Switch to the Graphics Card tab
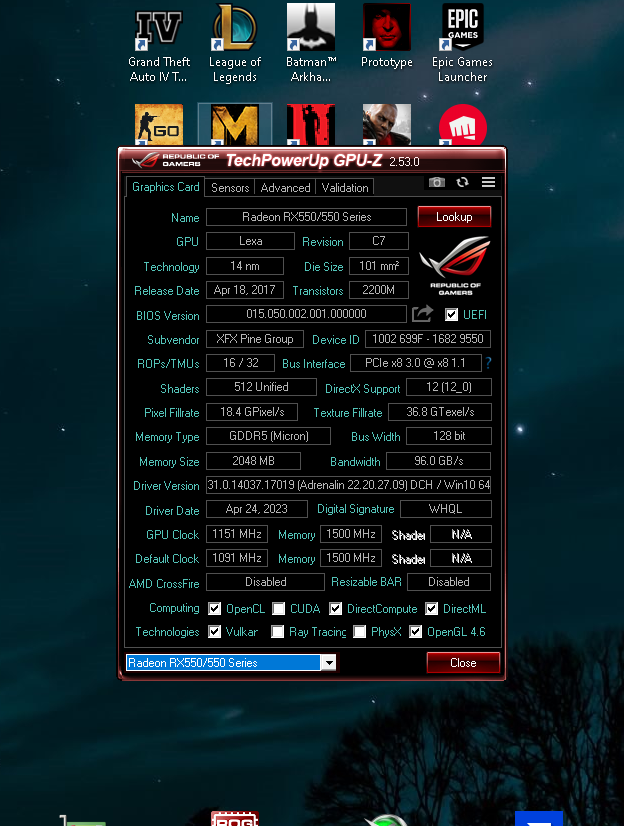Screen dimensions: 624x826 pos(165,187)
